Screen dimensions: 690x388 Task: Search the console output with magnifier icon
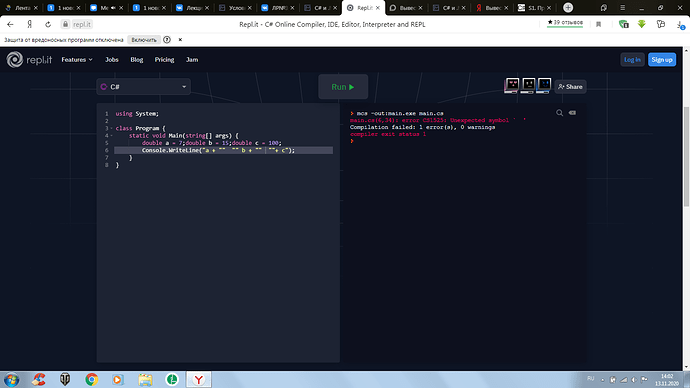pos(559,113)
